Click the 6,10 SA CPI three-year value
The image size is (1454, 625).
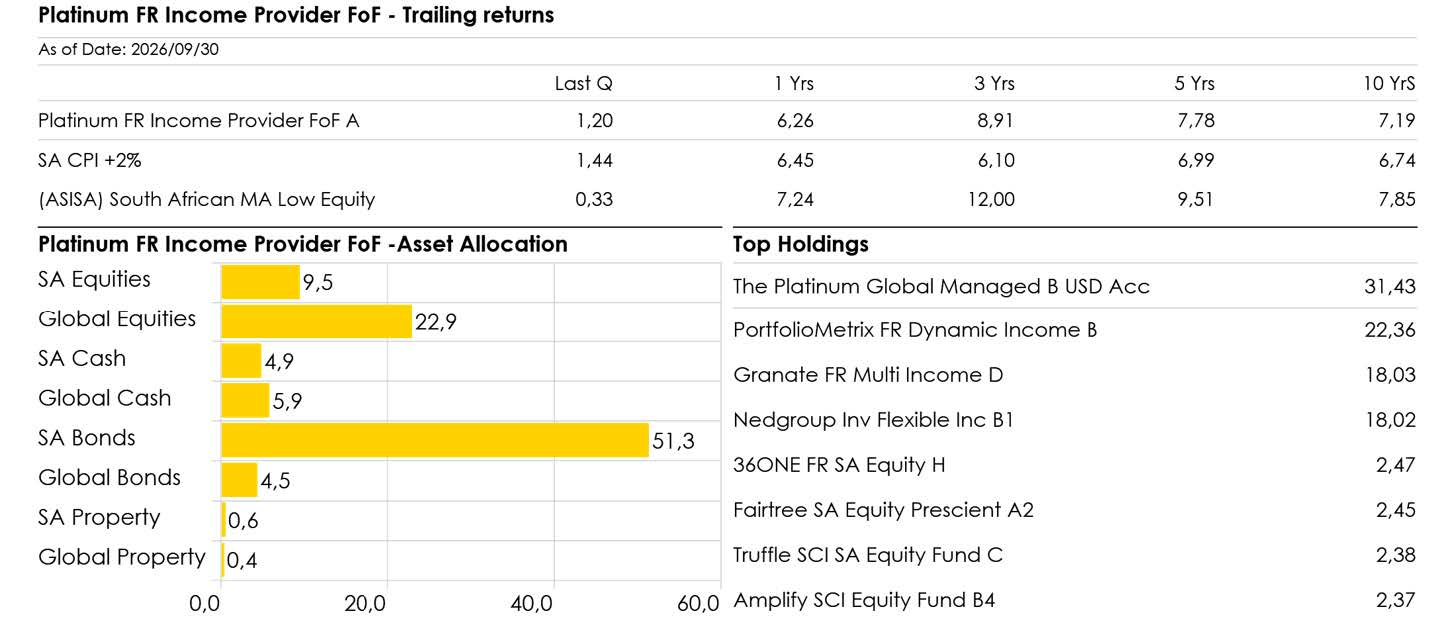pos(995,160)
